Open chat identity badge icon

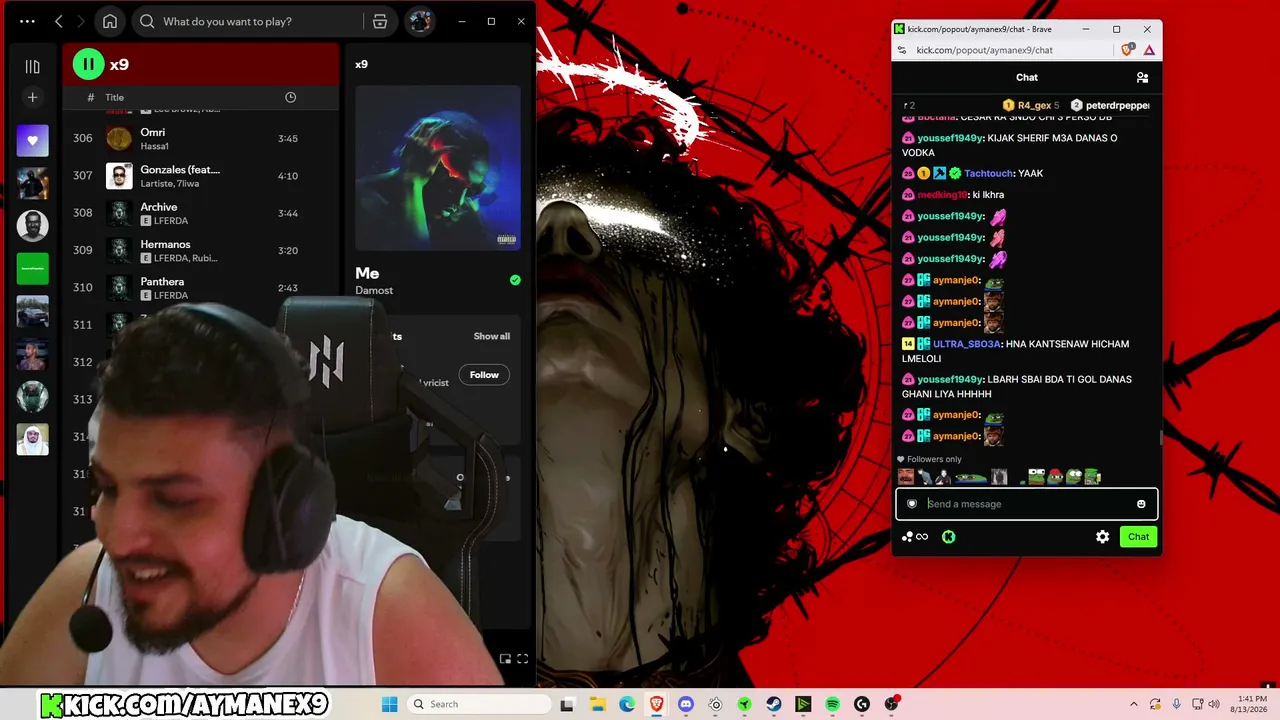pyautogui.click(x=912, y=504)
